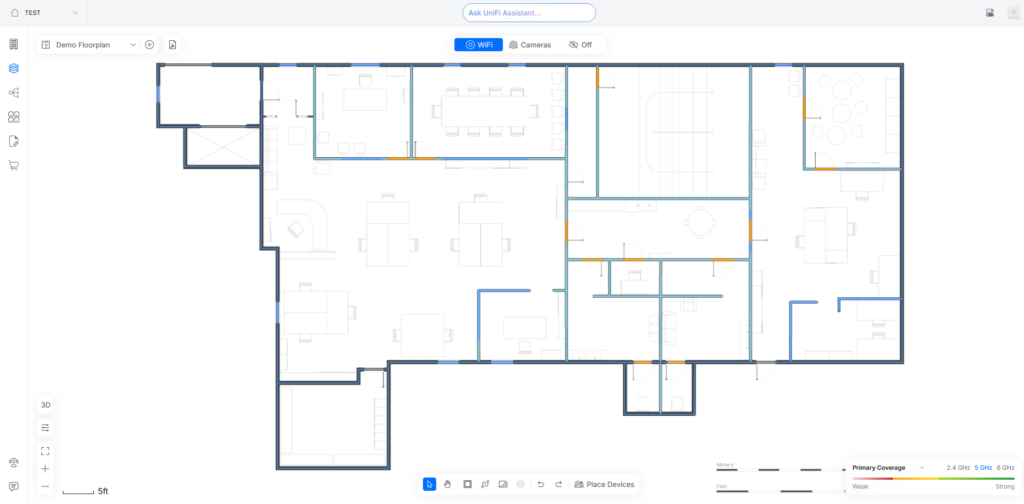
Task: Open the four-device grid icon in the sidebar
Action: pyautogui.click(x=14, y=117)
